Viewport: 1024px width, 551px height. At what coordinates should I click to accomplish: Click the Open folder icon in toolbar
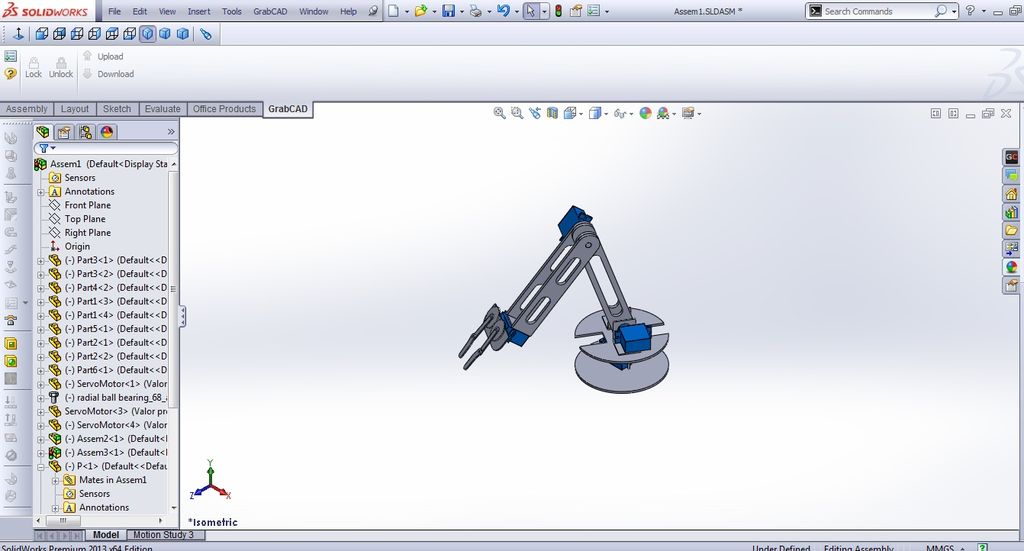tap(421, 11)
